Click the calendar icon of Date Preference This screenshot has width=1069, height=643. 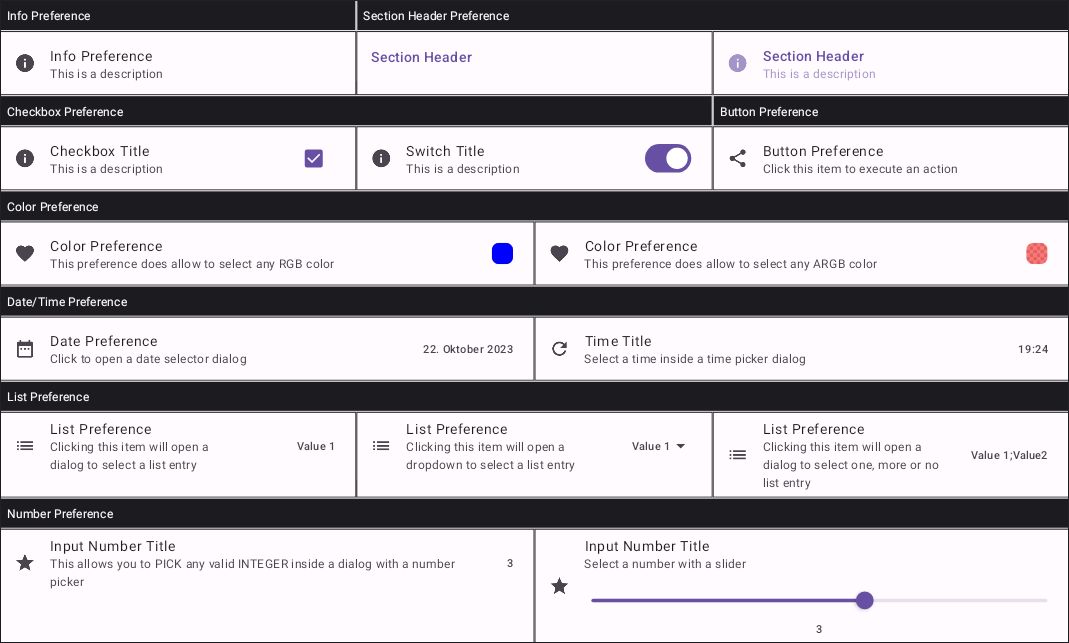click(x=25, y=349)
